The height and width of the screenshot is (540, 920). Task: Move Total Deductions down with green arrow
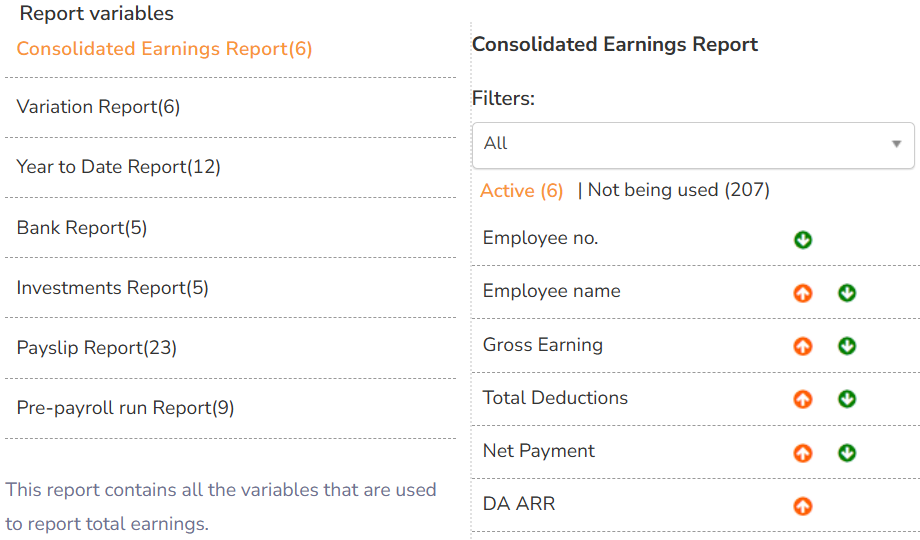pos(847,399)
